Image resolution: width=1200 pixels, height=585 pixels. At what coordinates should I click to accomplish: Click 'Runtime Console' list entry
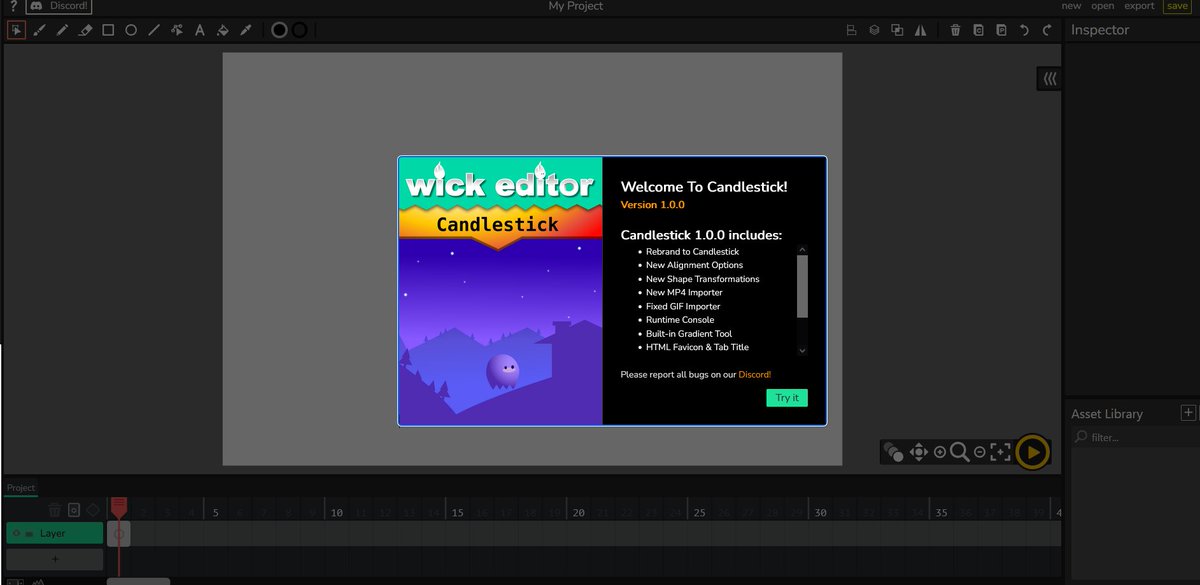tap(680, 320)
